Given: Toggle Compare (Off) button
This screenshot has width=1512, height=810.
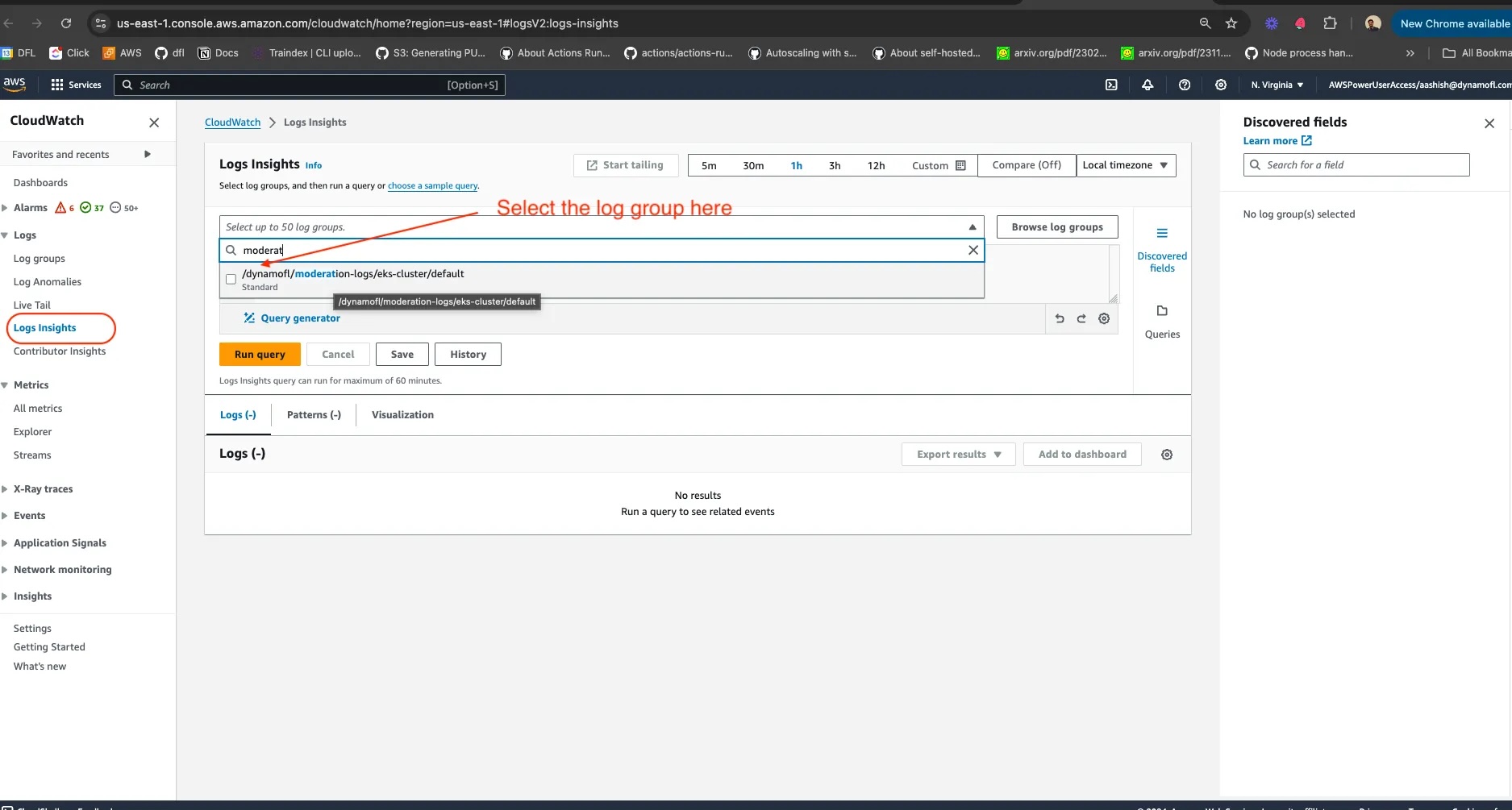Looking at the screenshot, I should coord(1027,165).
